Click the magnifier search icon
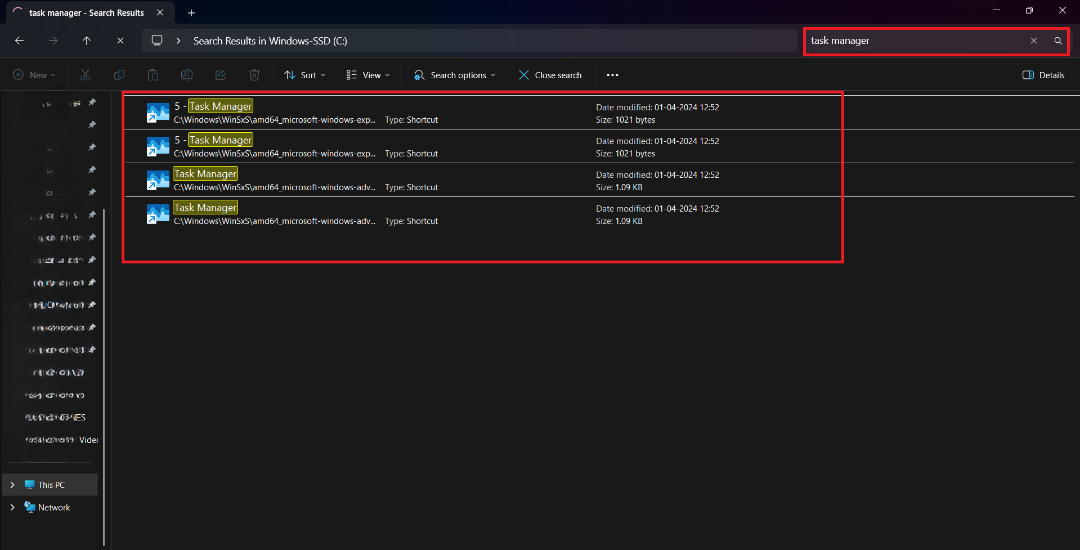The width and height of the screenshot is (1080, 550). click(x=1058, y=41)
